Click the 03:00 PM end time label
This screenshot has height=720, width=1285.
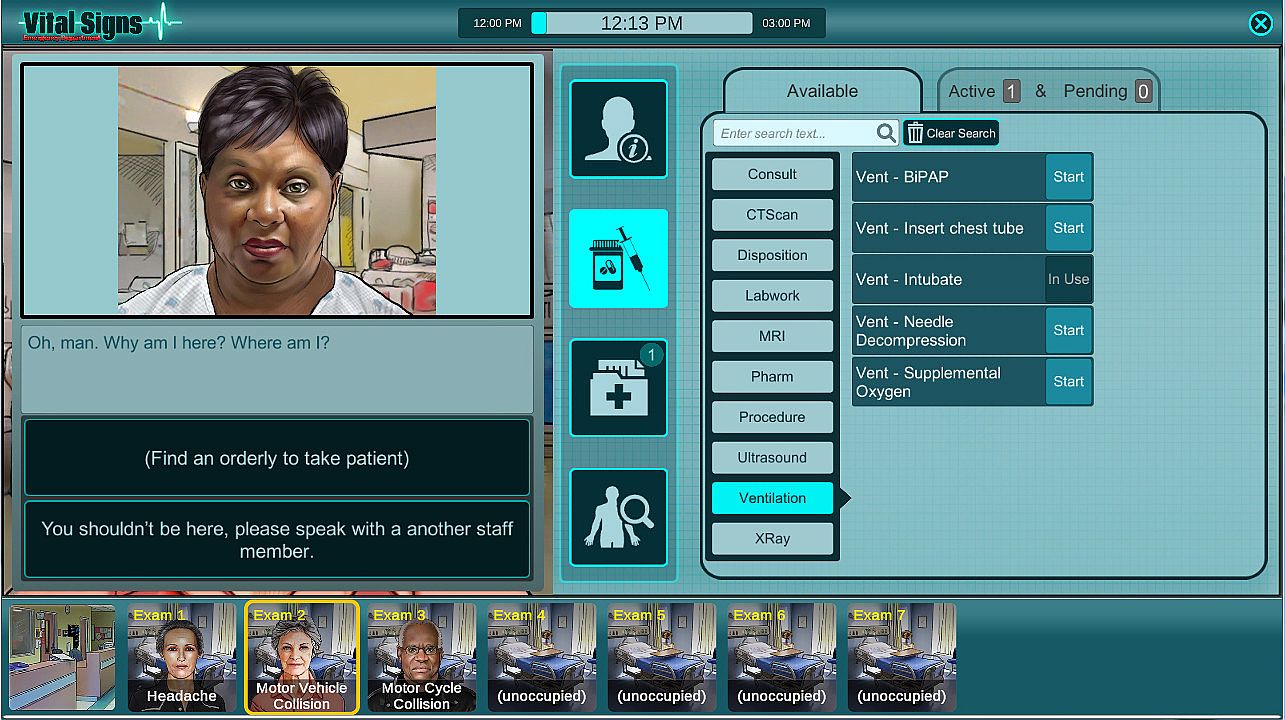(786, 23)
